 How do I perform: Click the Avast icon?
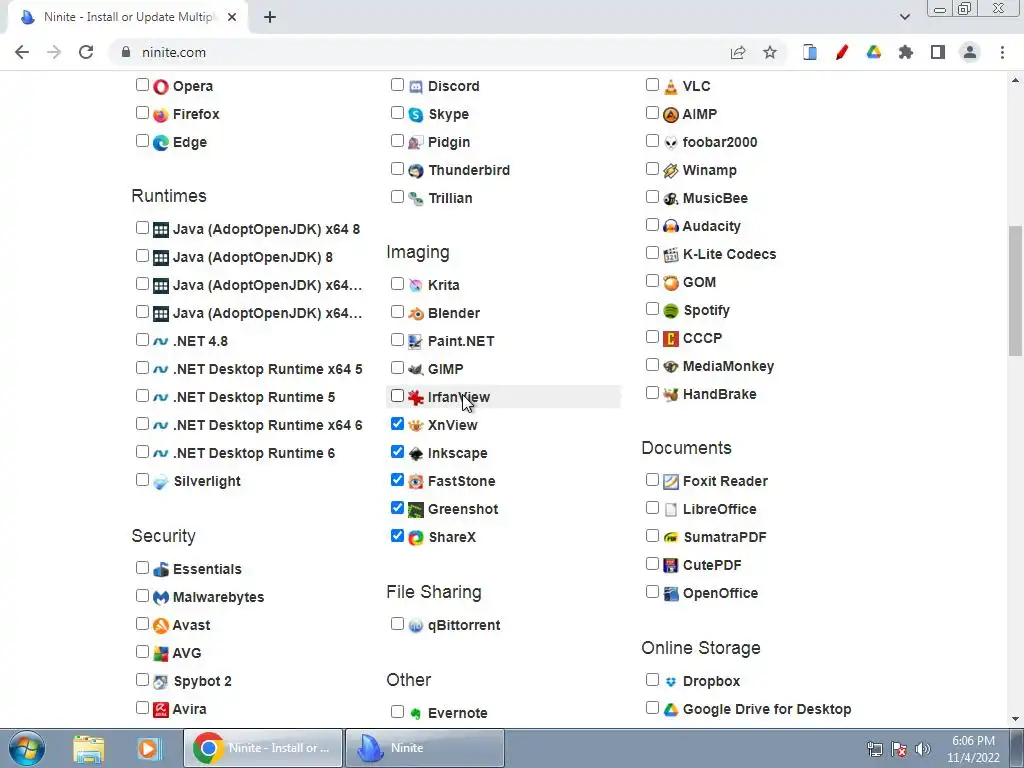point(161,626)
